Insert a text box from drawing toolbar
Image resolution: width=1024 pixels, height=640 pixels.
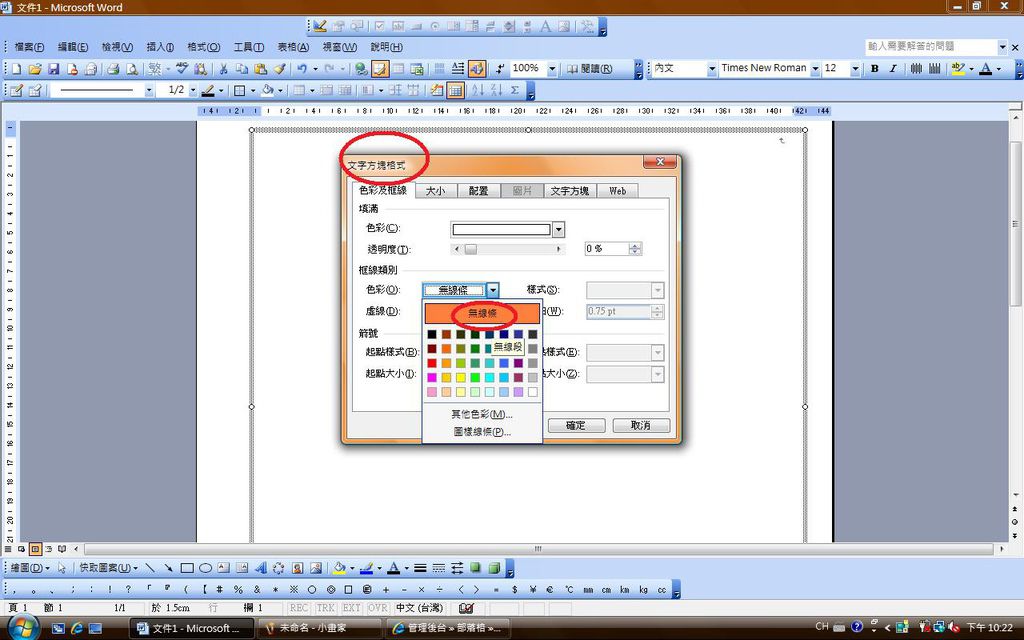[223, 568]
